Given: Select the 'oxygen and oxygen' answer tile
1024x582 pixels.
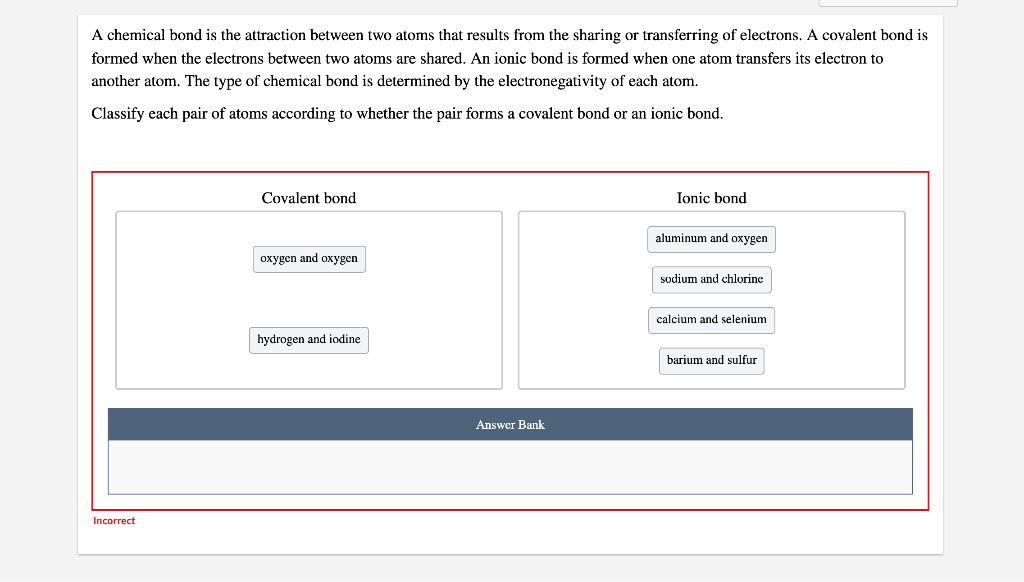Looking at the screenshot, I should pos(310,259).
